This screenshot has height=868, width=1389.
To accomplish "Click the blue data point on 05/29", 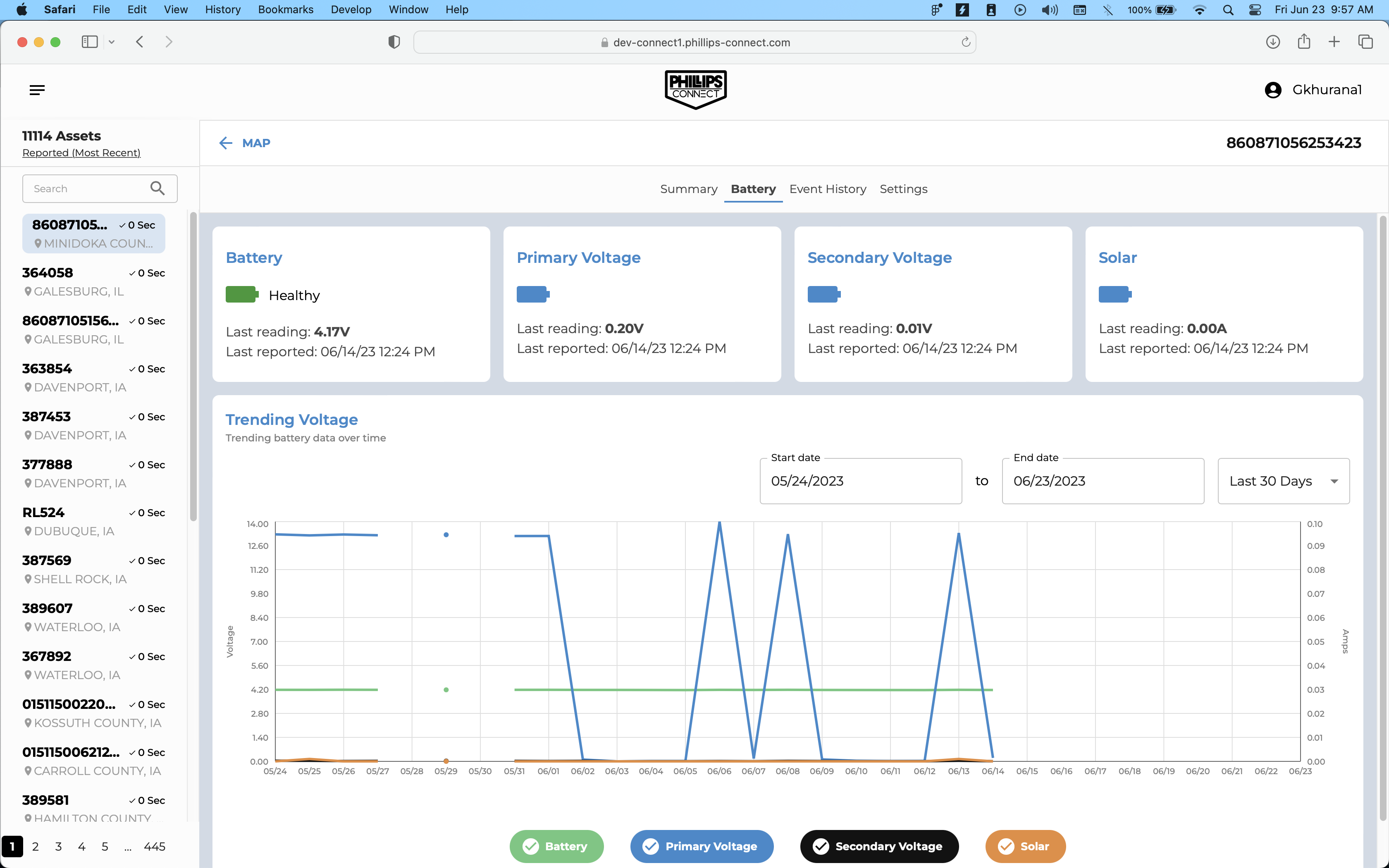I will [446, 534].
